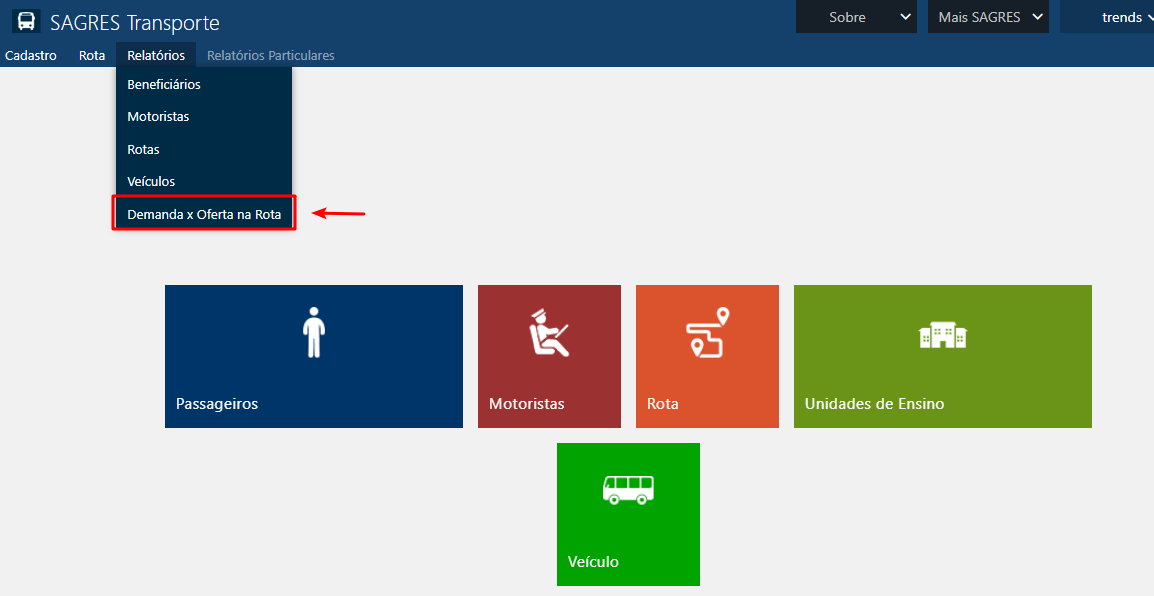Screen dimensions: 1154x596
Task: Click the Relatórios Particulares tab
Action: 270,55
